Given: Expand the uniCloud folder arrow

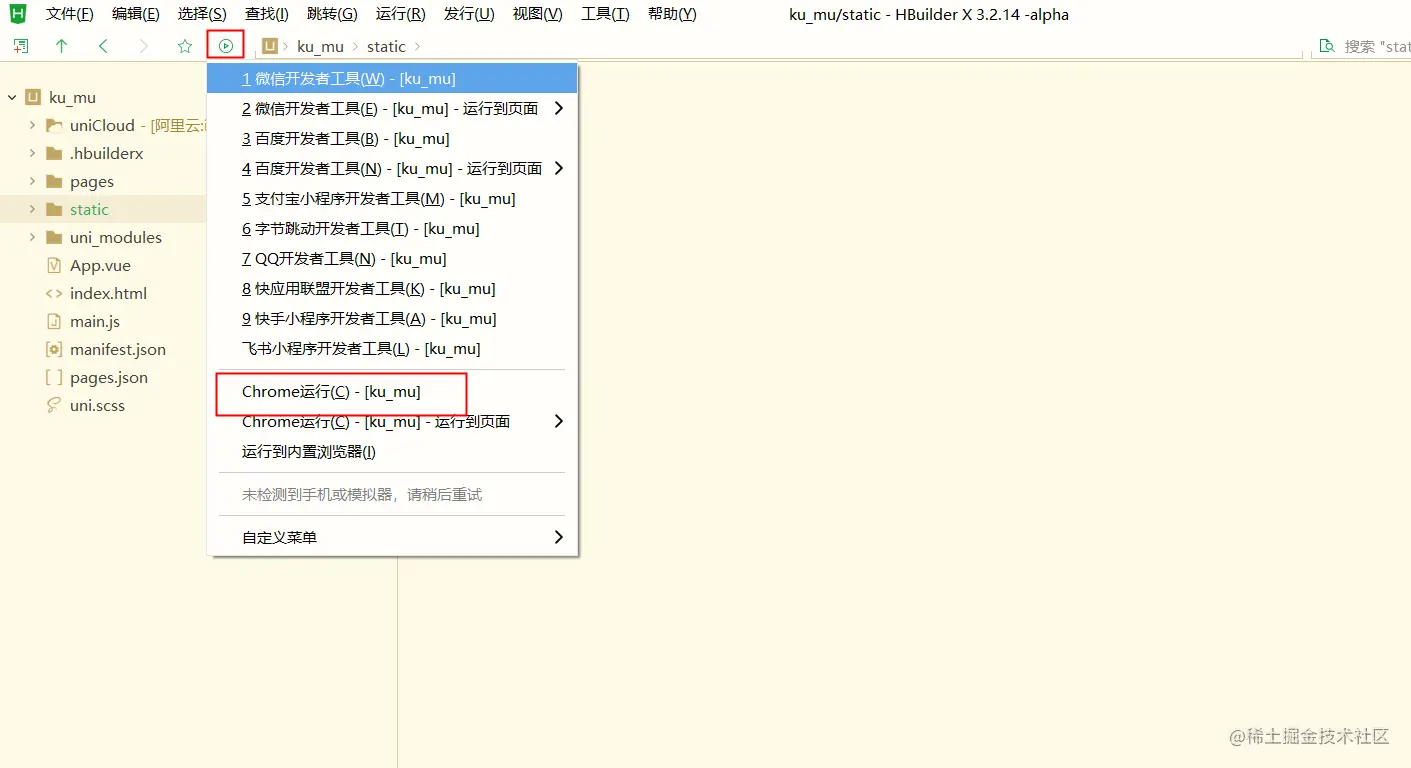Looking at the screenshot, I should point(32,125).
